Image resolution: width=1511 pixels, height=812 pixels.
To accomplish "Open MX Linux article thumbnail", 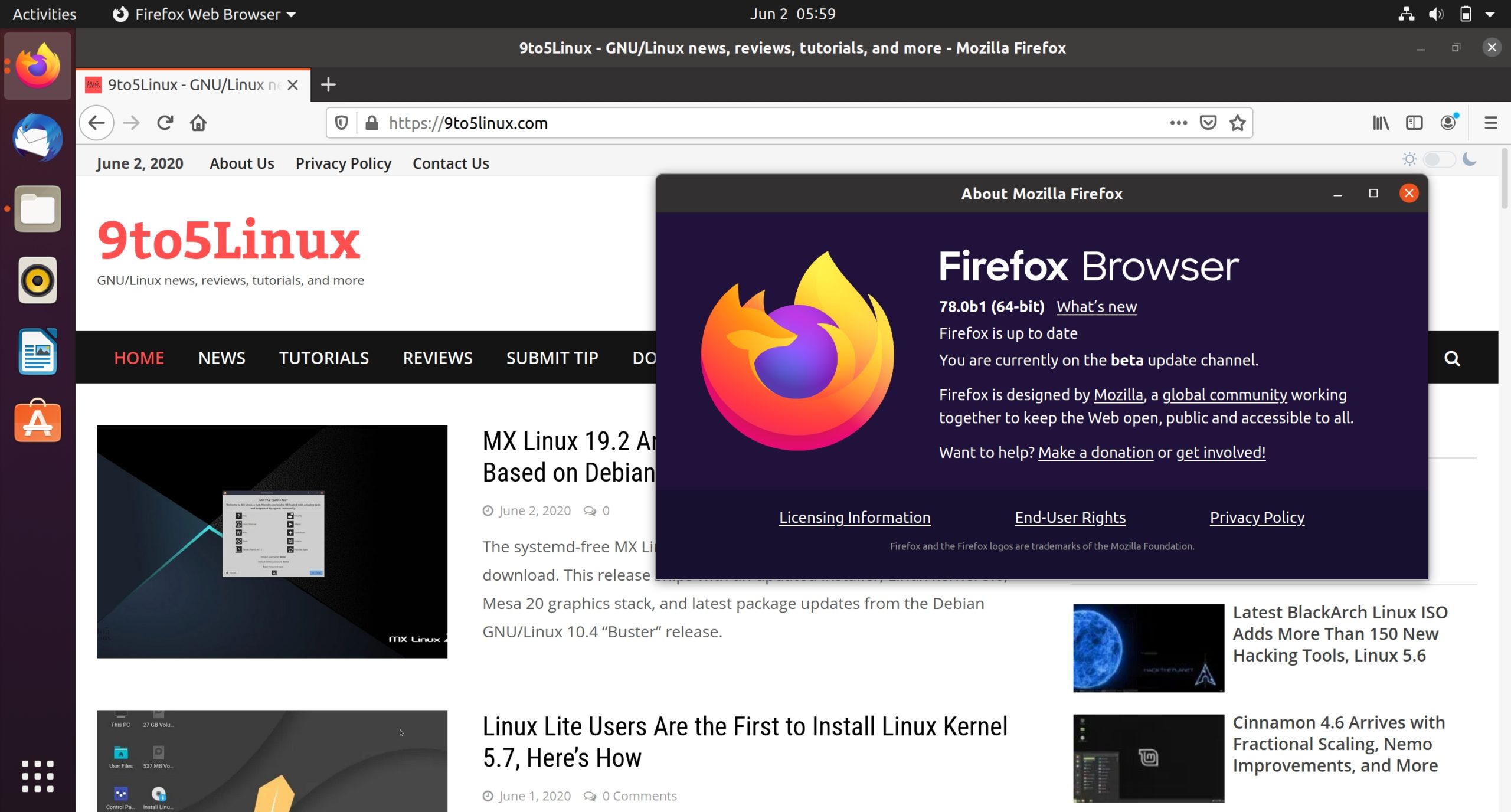I will pyautogui.click(x=272, y=542).
